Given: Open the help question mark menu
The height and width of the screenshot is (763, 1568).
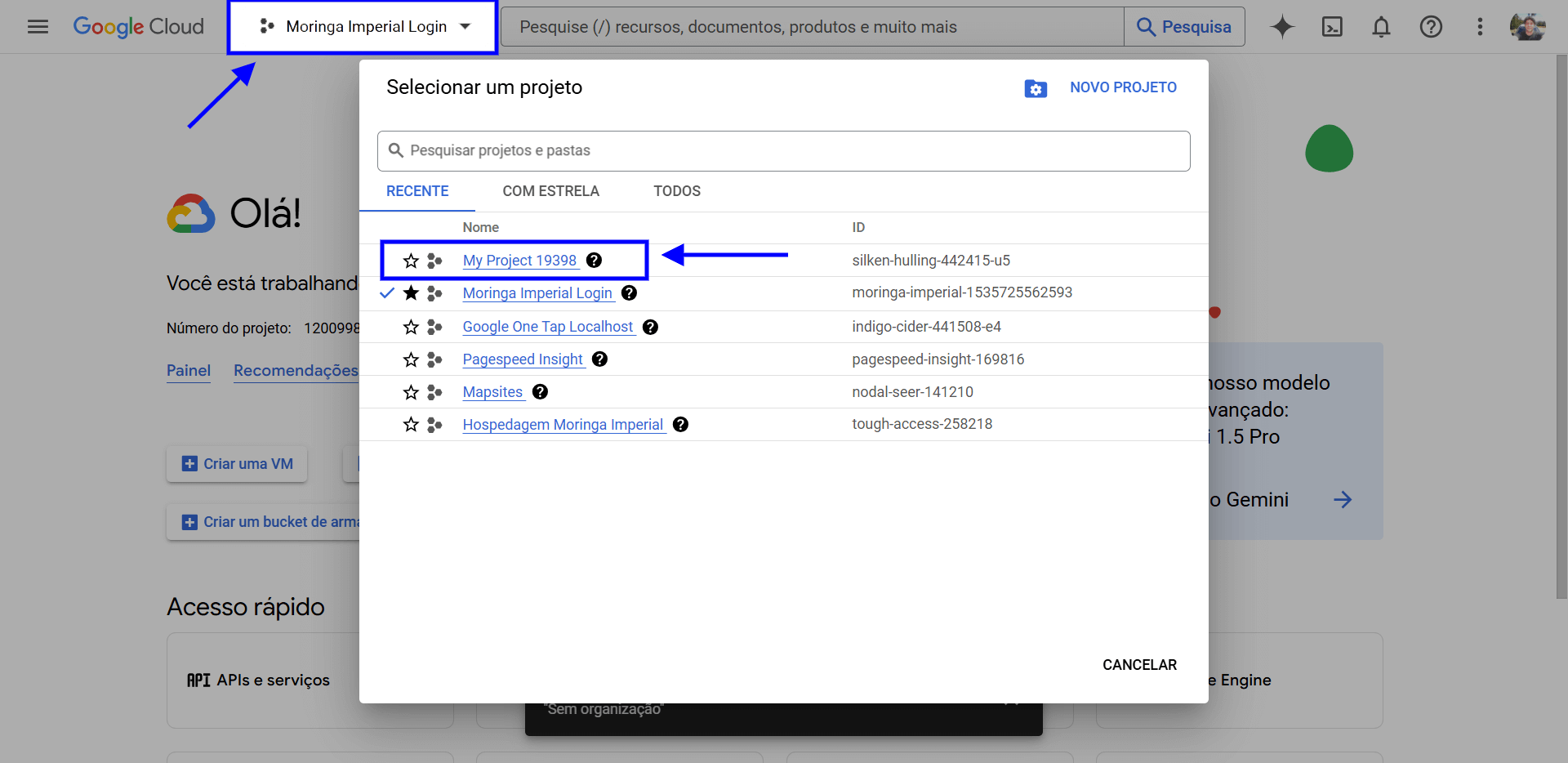Looking at the screenshot, I should (1431, 27).
